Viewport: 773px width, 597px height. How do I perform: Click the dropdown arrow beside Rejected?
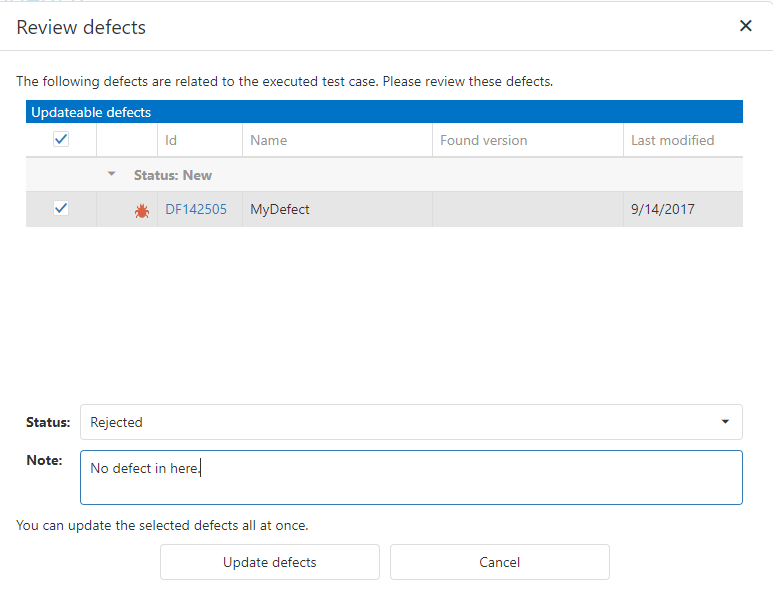tap(725, 422)
